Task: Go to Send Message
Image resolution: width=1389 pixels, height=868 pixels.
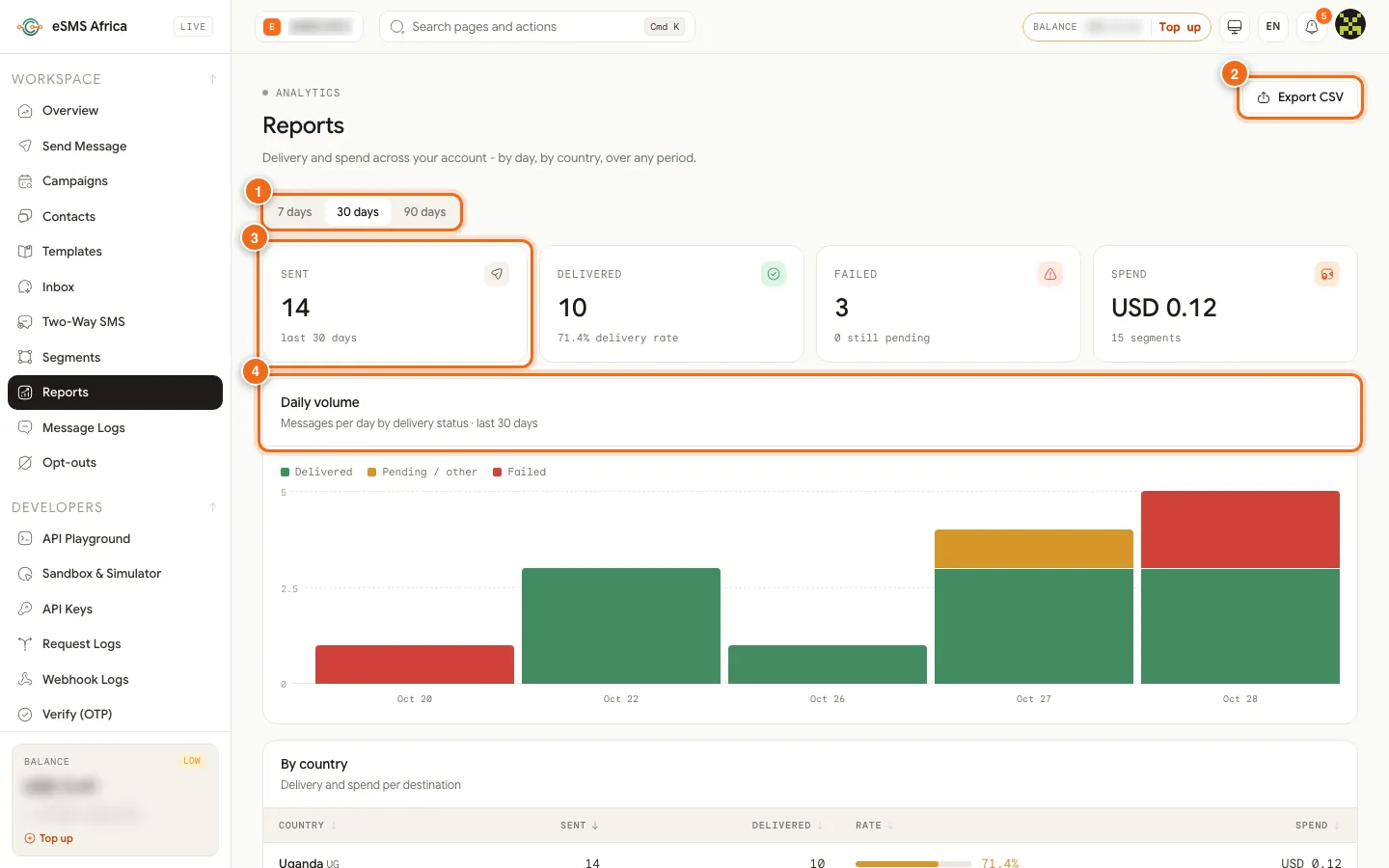Action: pos(115,147)
